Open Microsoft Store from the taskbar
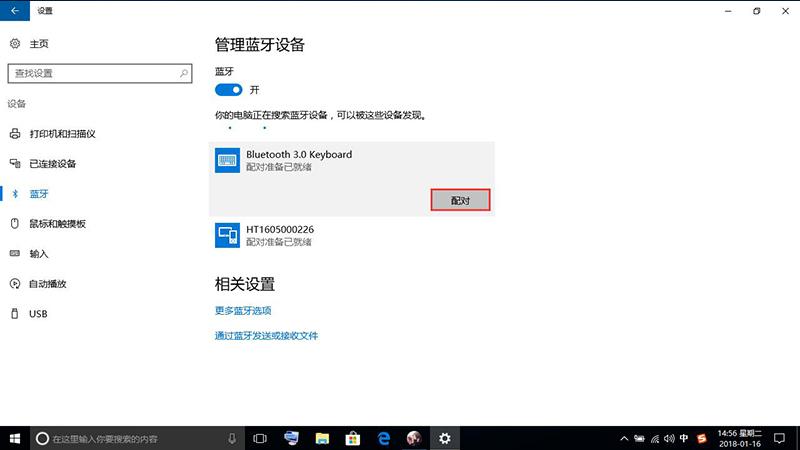This screenshot has height=450, width=800. point(353,438)
